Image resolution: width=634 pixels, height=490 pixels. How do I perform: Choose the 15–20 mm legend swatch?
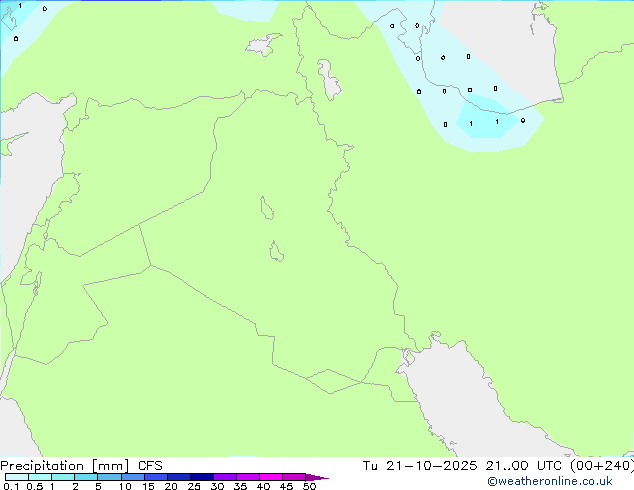(155, 477)
